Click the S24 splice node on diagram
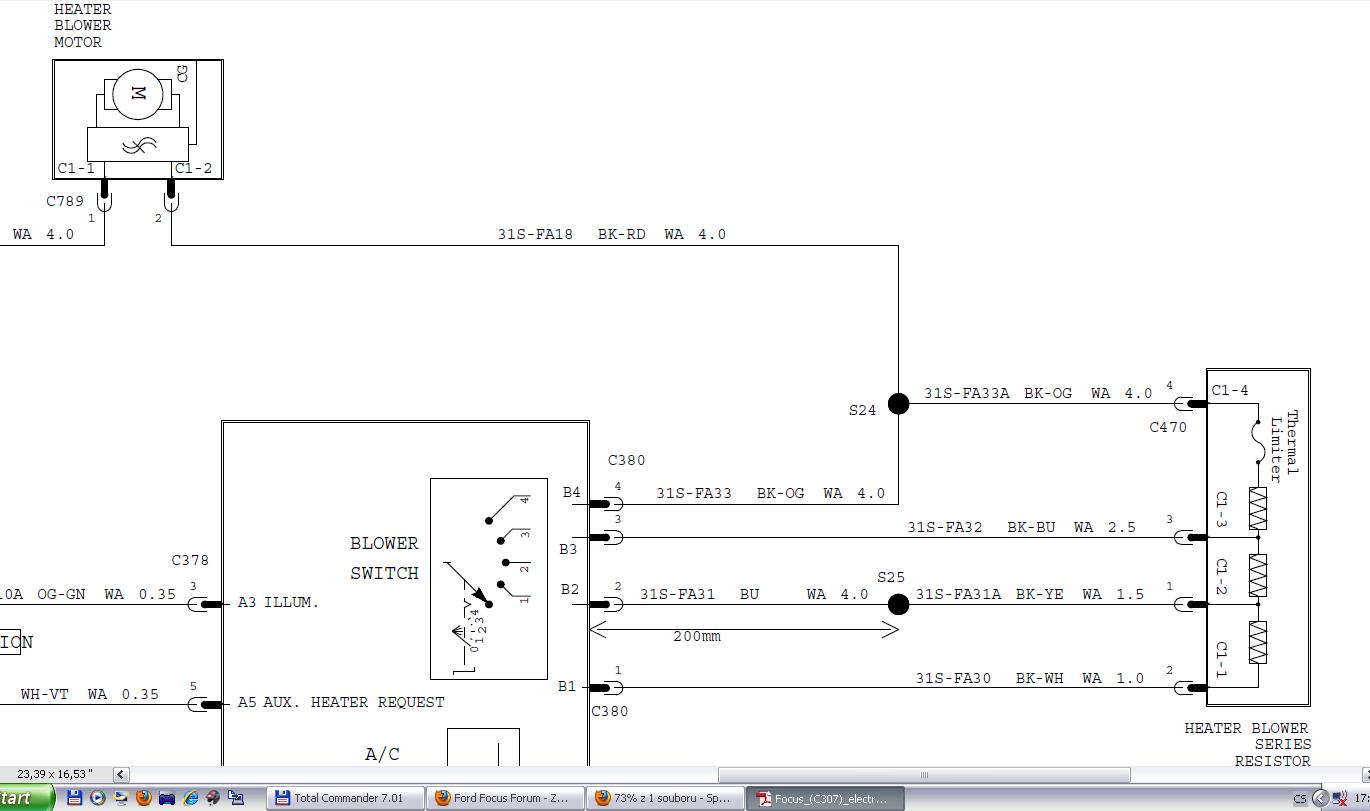 pyautogui.click(x=898, y=403)
